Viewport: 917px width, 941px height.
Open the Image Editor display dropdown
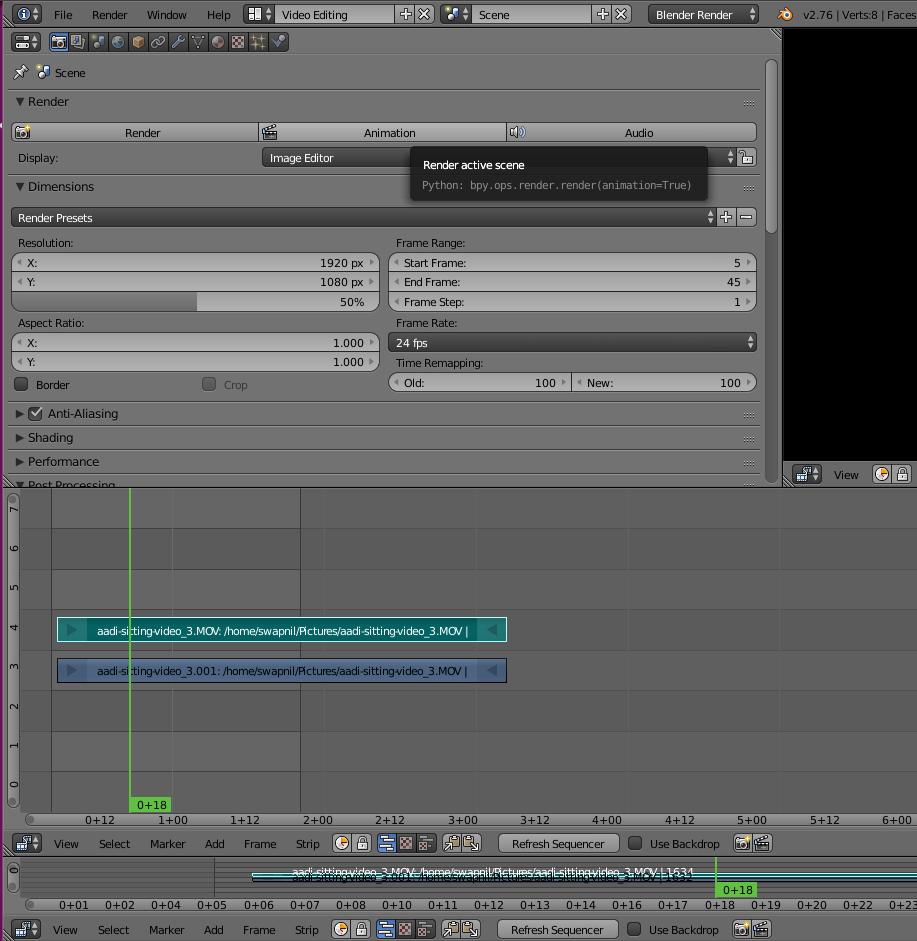point(499,157)
